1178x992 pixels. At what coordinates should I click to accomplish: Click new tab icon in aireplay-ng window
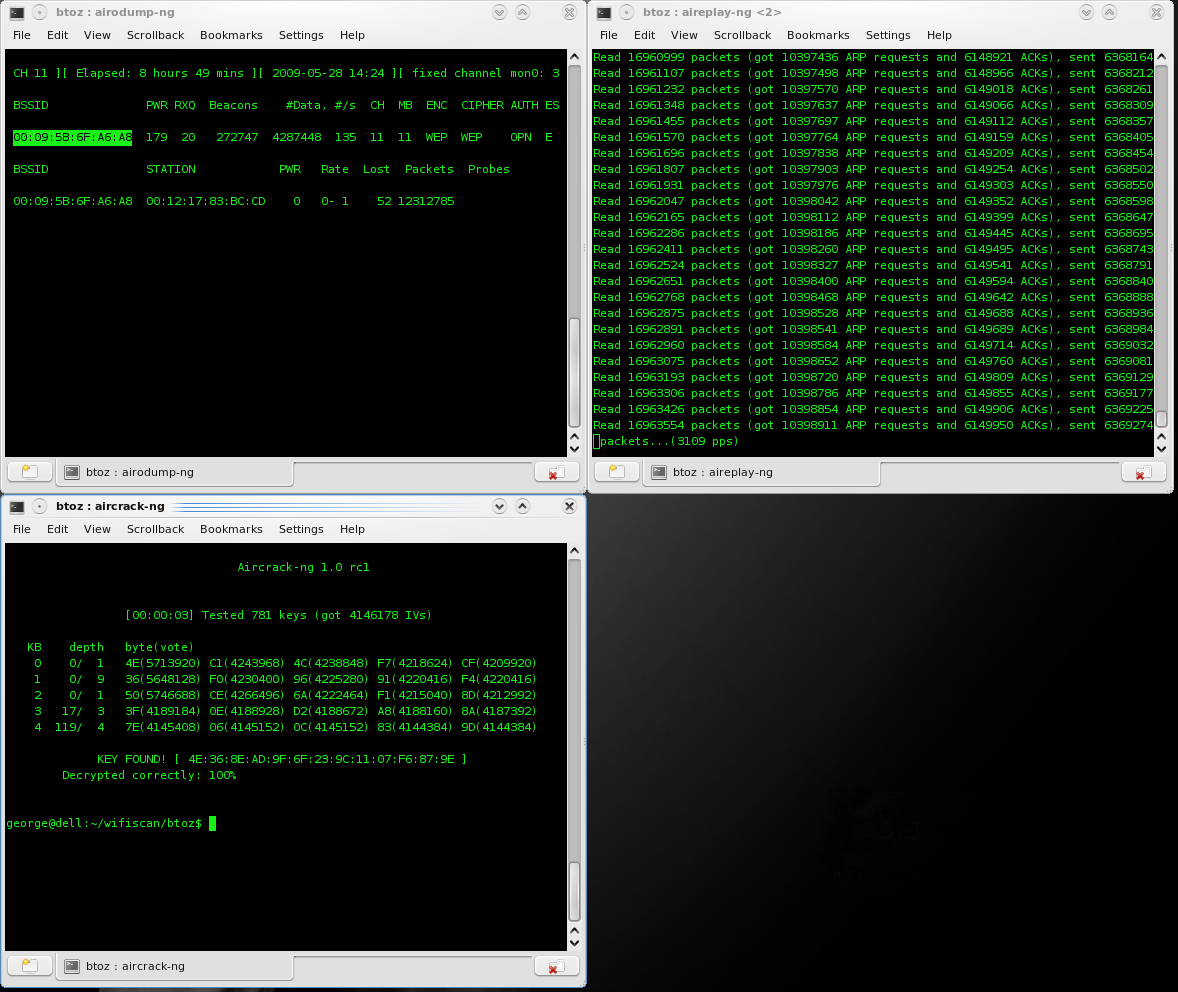[x=617, y=472]
